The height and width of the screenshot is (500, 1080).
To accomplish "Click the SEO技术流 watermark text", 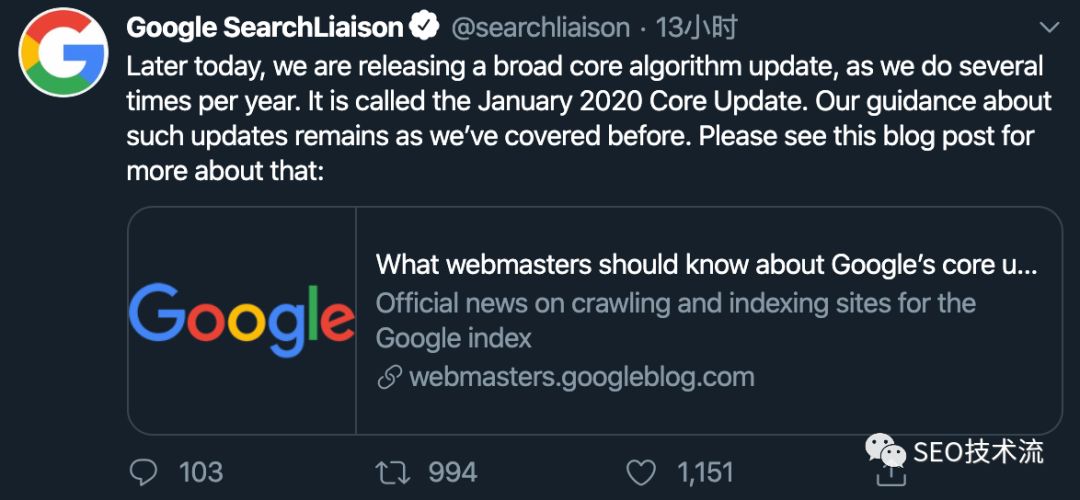I will [x=978, y=452].
